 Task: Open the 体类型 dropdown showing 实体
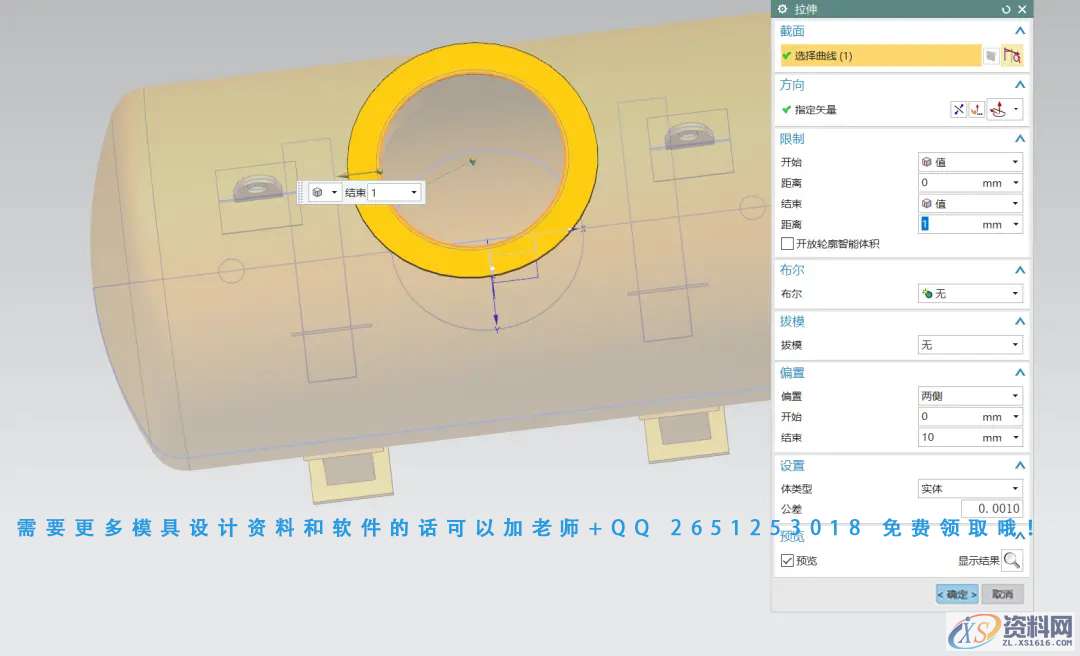[x=969, y=489]
